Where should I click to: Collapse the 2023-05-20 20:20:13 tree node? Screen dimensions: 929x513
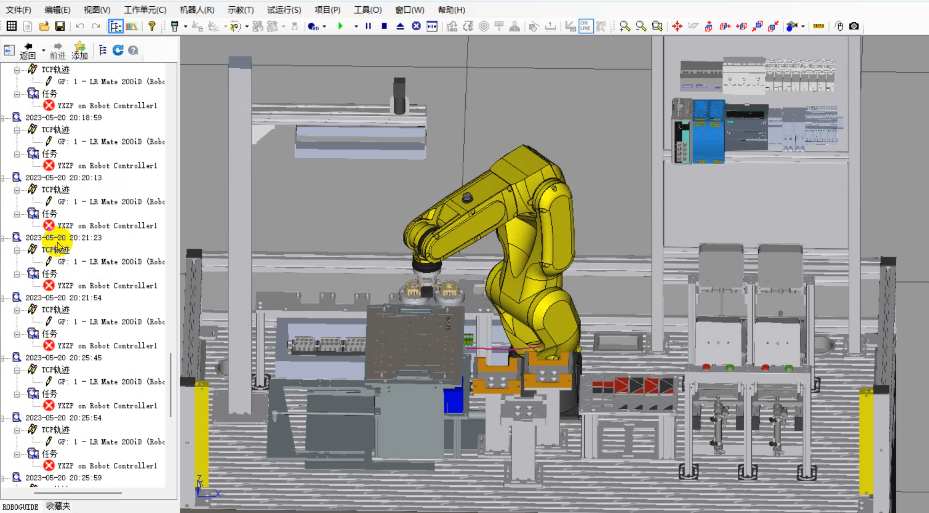pyautogui.click(x=4, y=178)
